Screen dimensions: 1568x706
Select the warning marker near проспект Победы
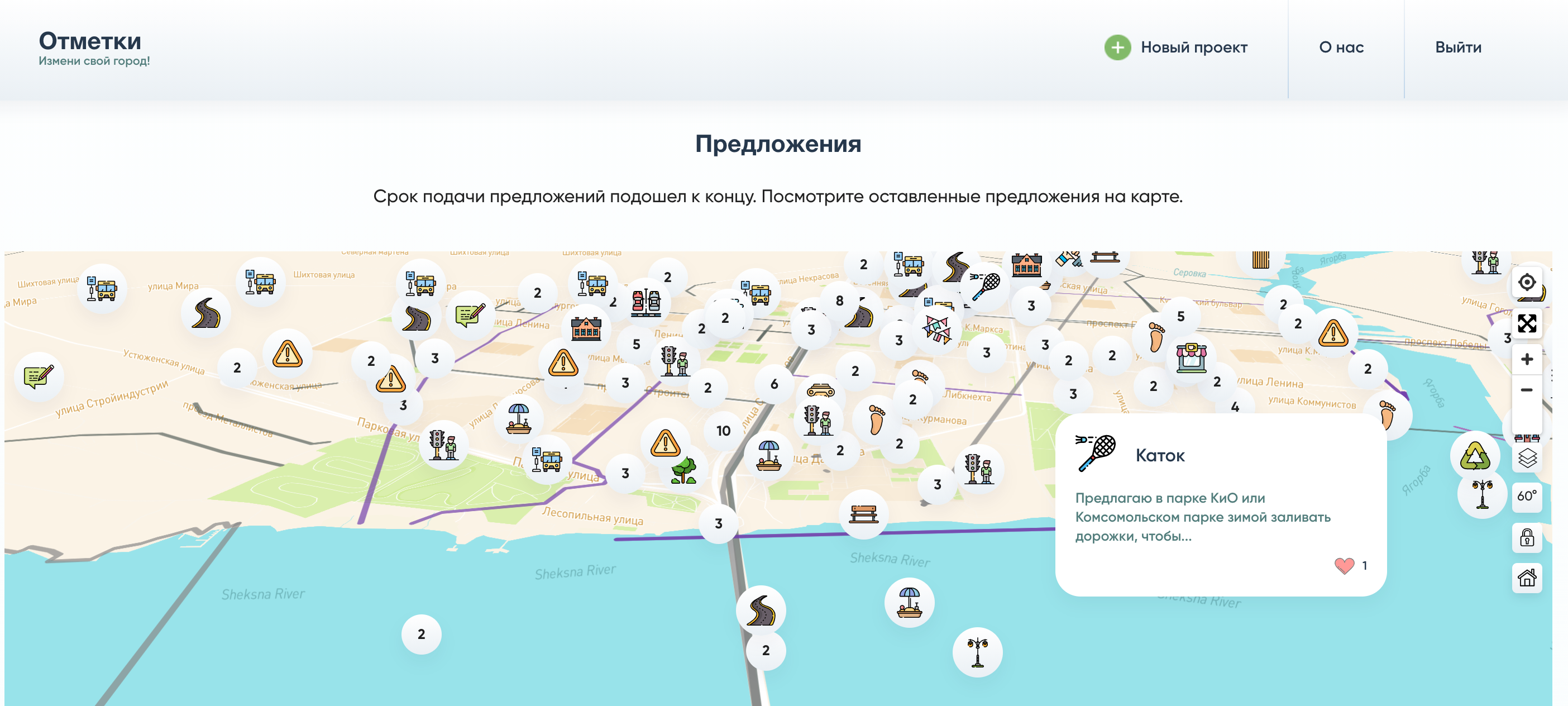coord(1333,333)
